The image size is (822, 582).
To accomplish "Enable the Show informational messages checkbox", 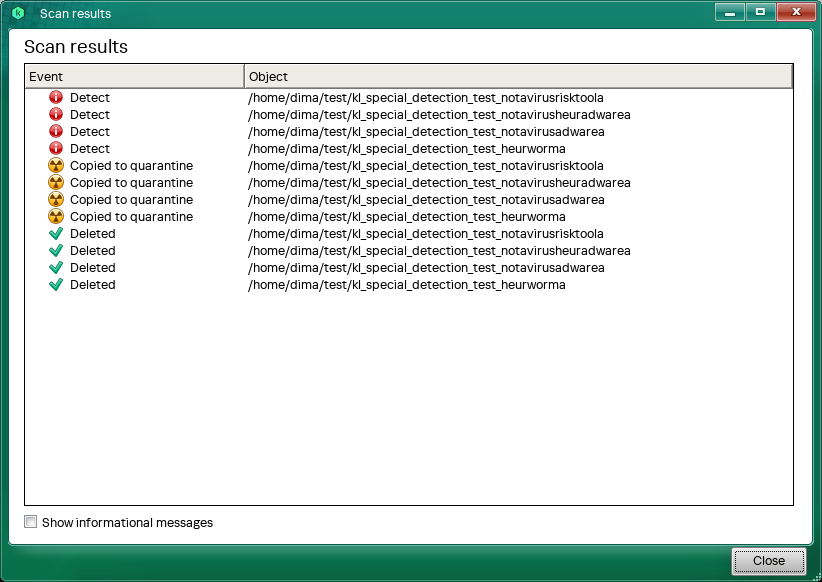I will point(31,522).
